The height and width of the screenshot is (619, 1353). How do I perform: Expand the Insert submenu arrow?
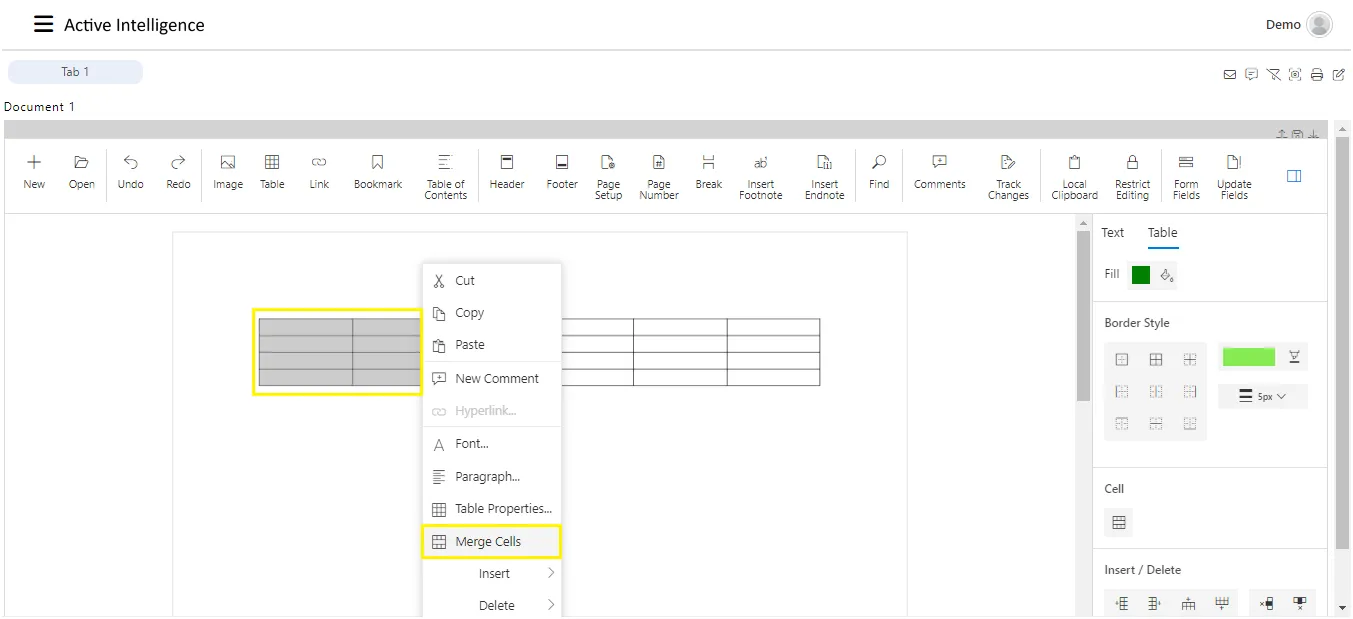[x=551, y=573]
